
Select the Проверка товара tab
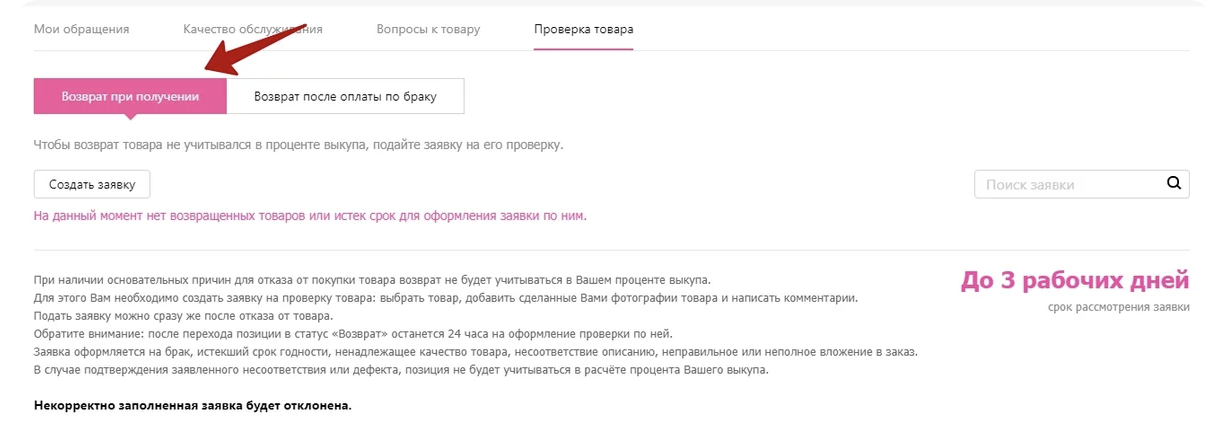(x=583, y=29)
